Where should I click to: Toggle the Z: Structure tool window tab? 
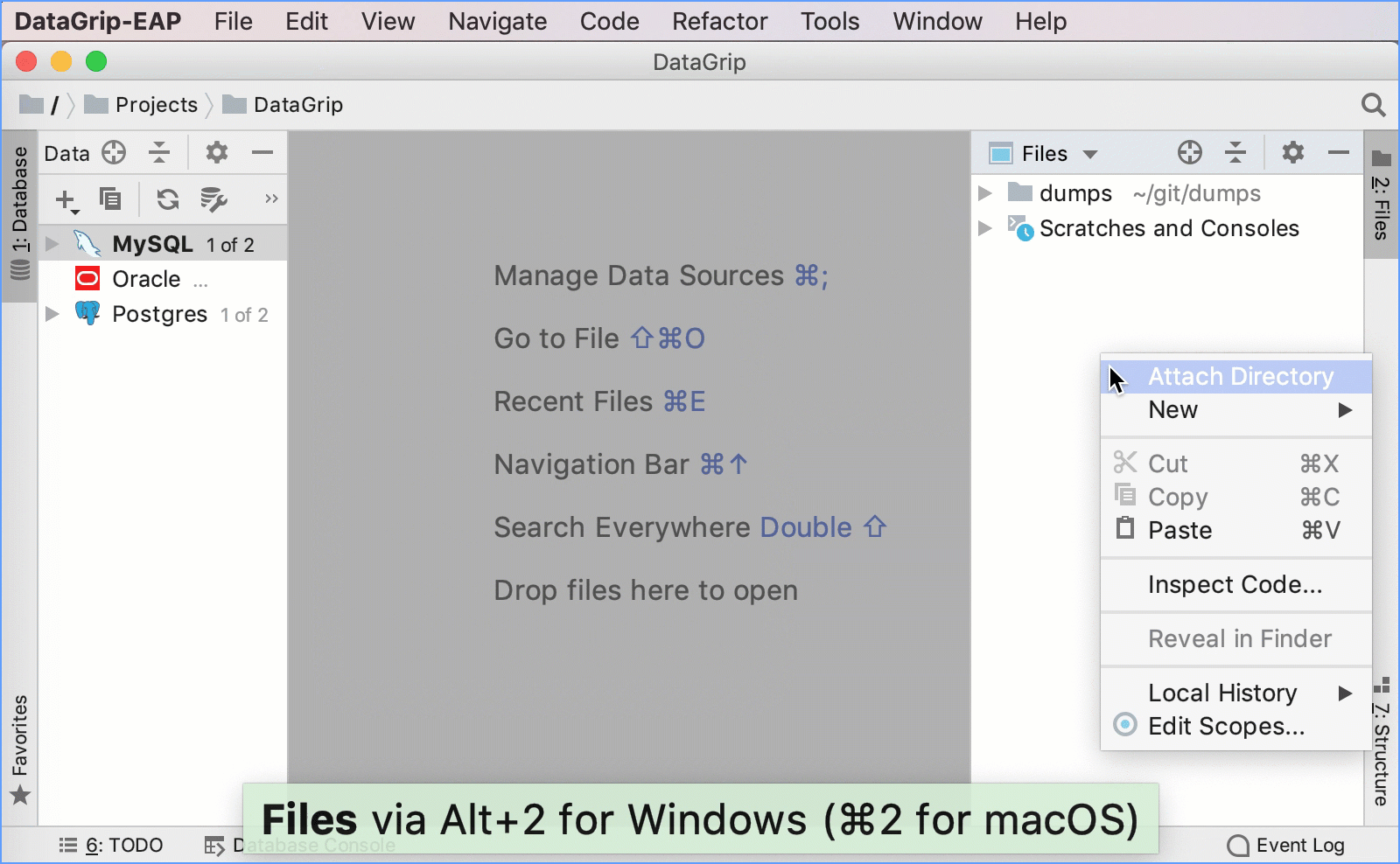[1381, 742]
